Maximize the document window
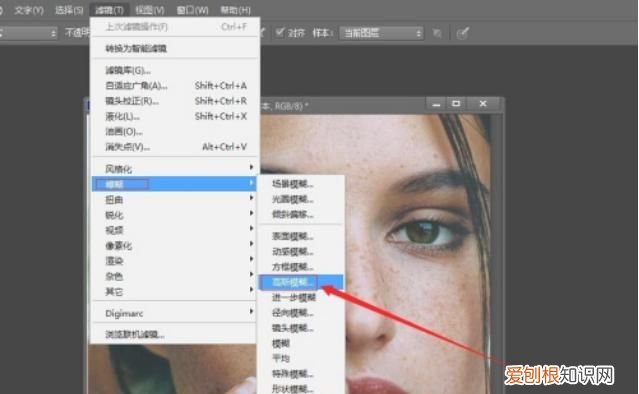 456,104
